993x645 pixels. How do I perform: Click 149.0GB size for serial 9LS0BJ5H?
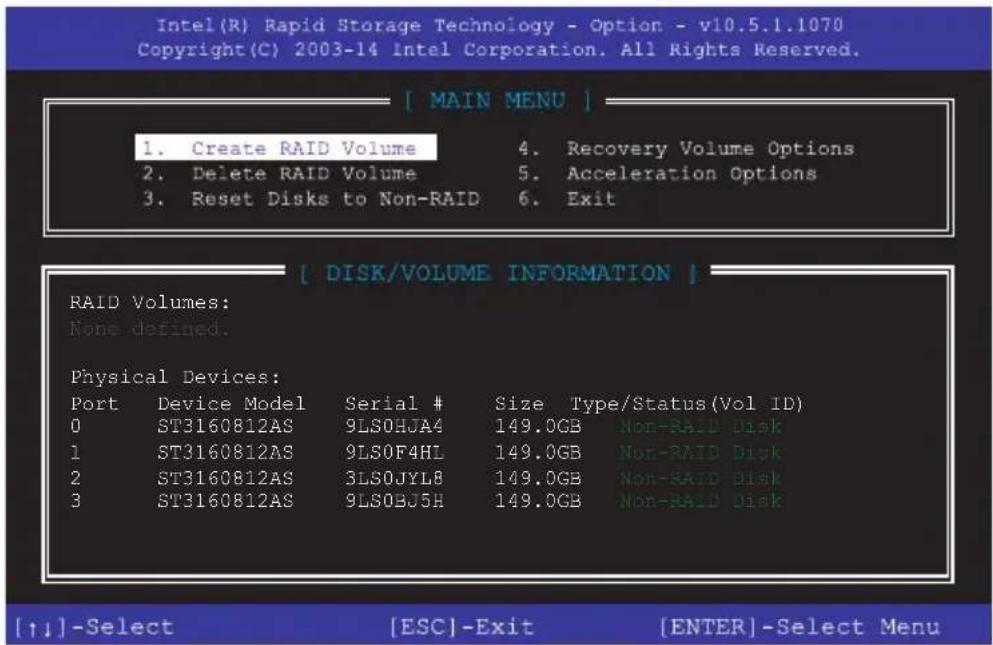538,501
